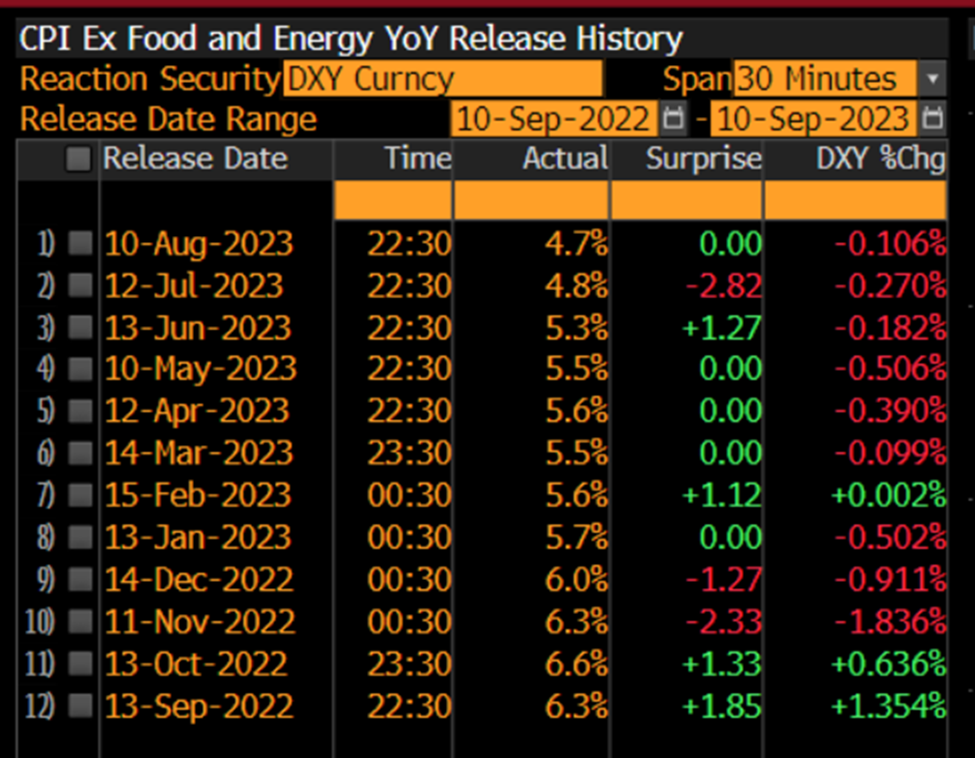Click the Reaction Security DXY Curncy field

(x=443, y=79)
